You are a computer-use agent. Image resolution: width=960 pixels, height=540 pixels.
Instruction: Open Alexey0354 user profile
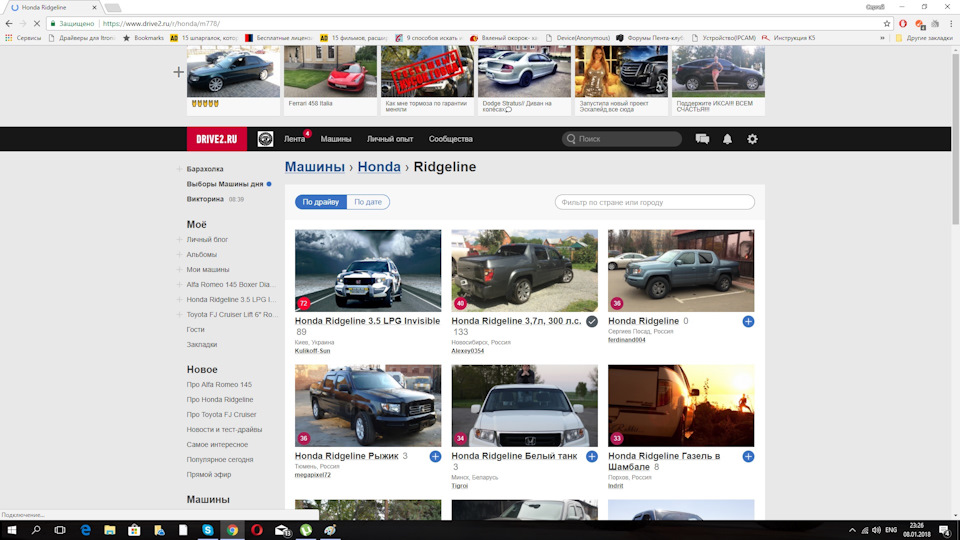coord(468,351)
